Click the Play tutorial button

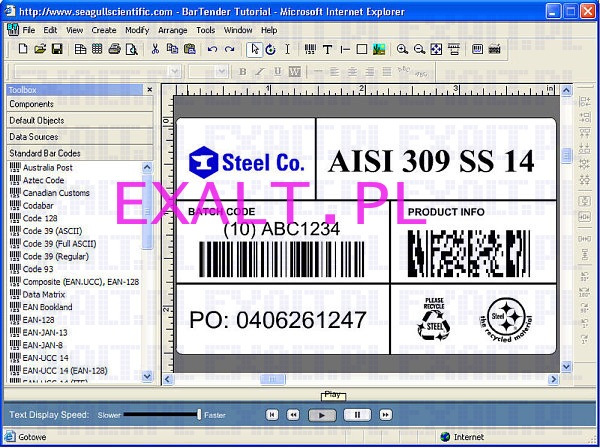[x=322, y=415]
